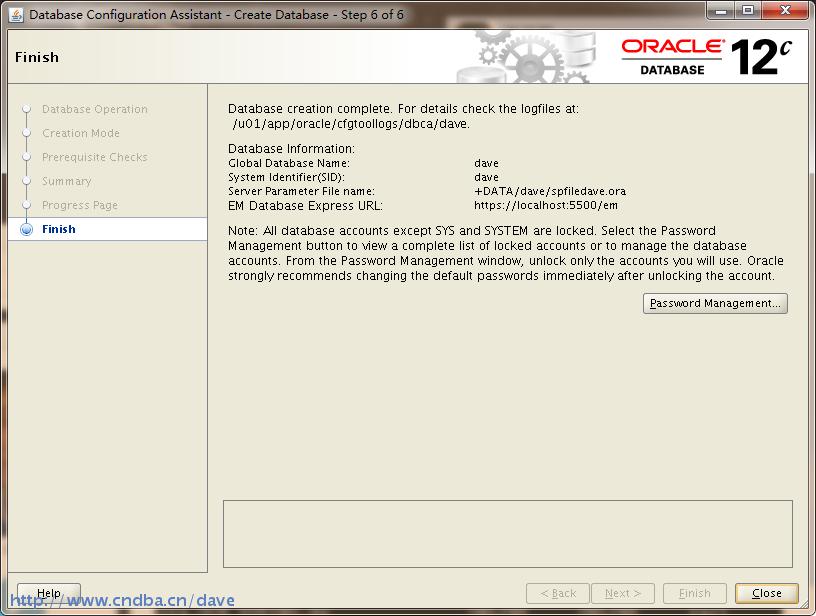
Task: Click the Oracle Database 12c logo
Action: click(x=707, y=57)
